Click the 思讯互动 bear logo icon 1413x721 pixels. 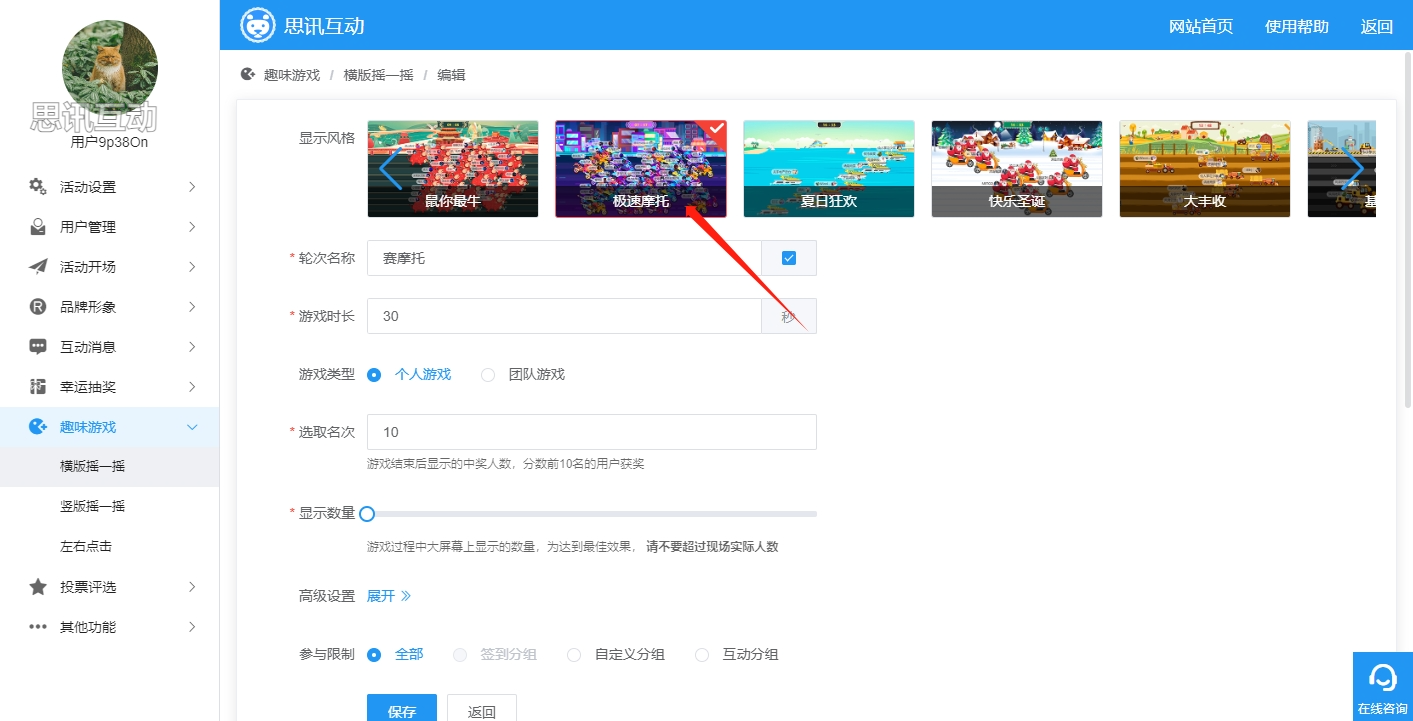258,25
